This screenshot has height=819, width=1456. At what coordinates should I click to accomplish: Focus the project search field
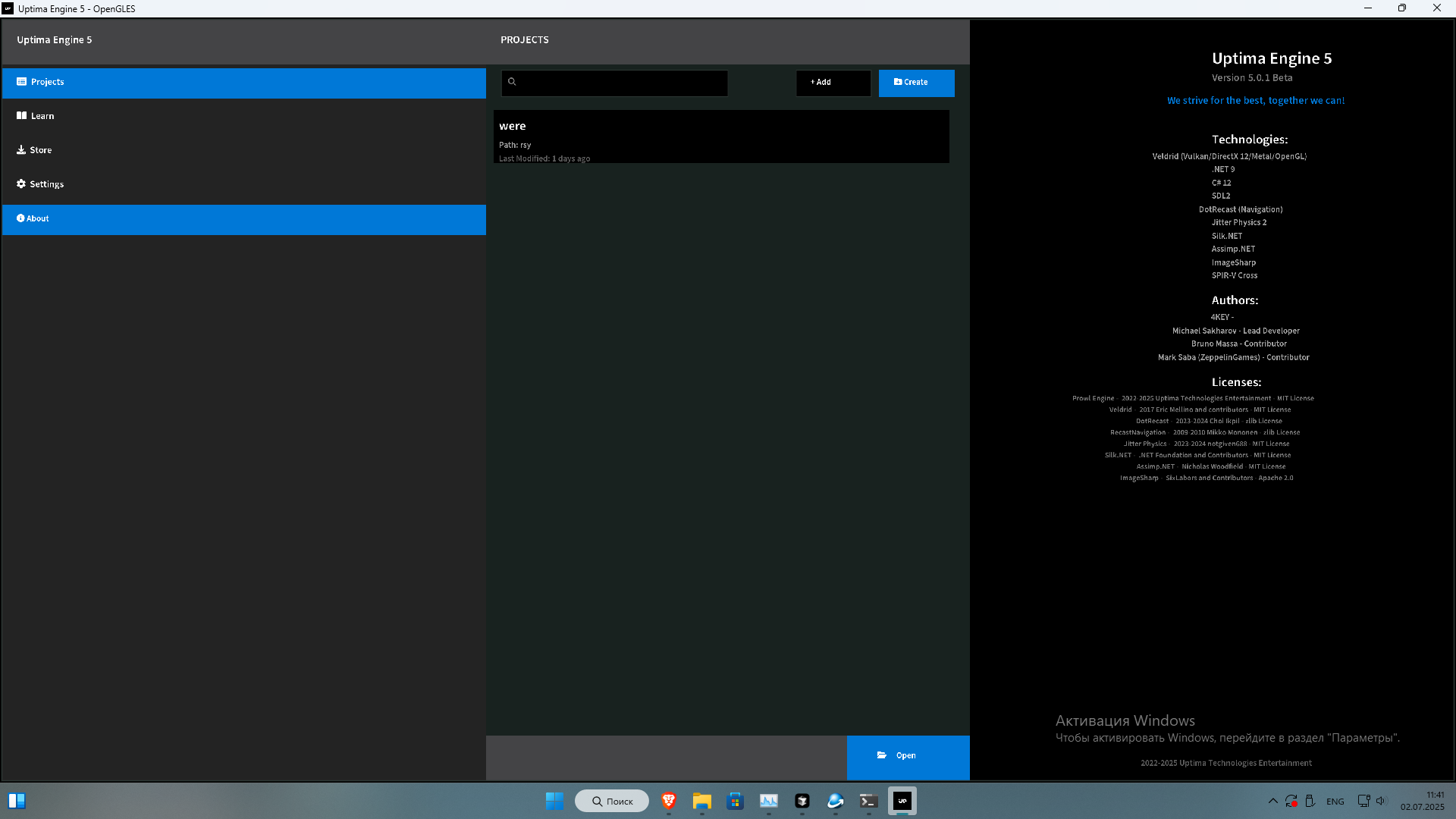pos(614,83)
